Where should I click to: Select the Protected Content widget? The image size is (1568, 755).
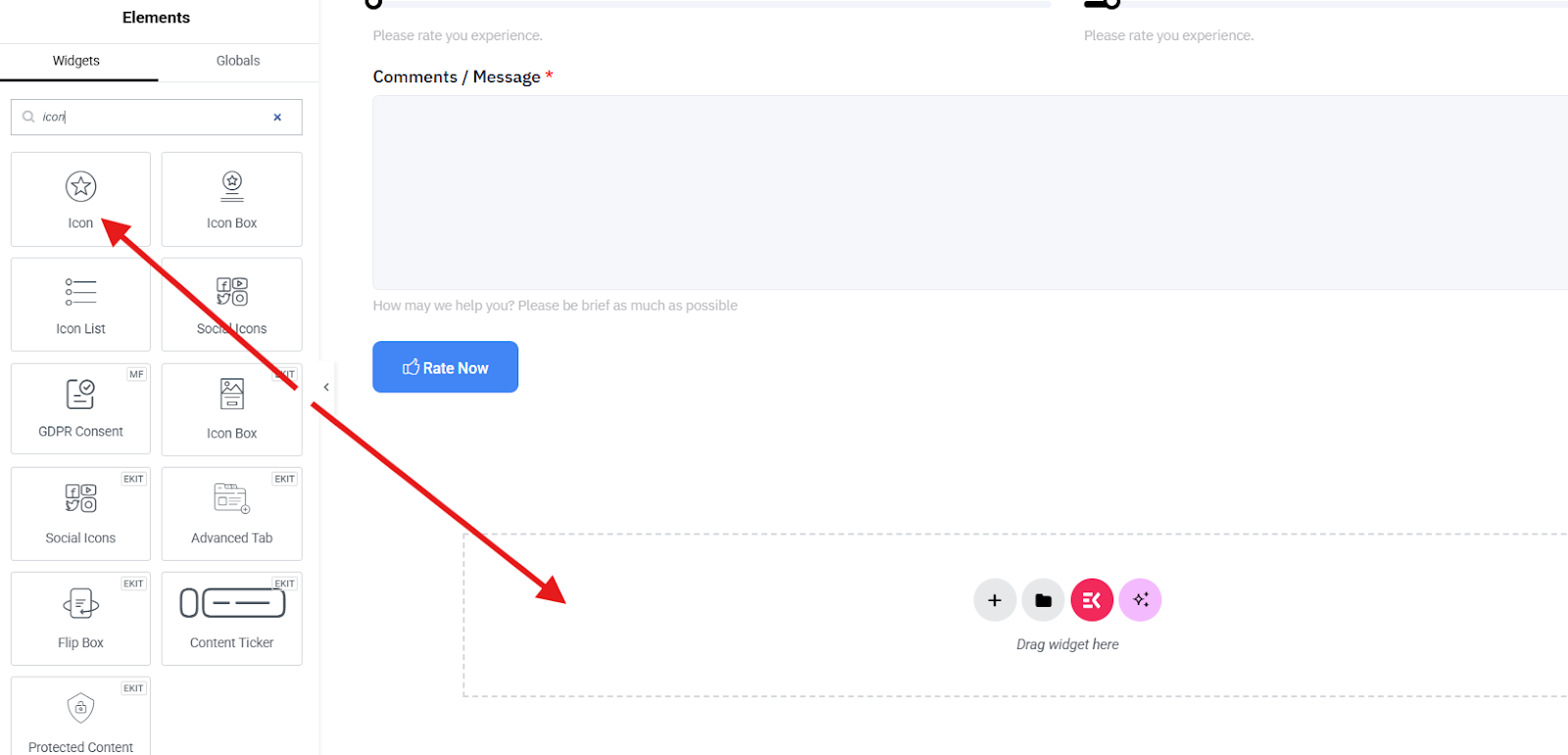[x=80, y=717]
